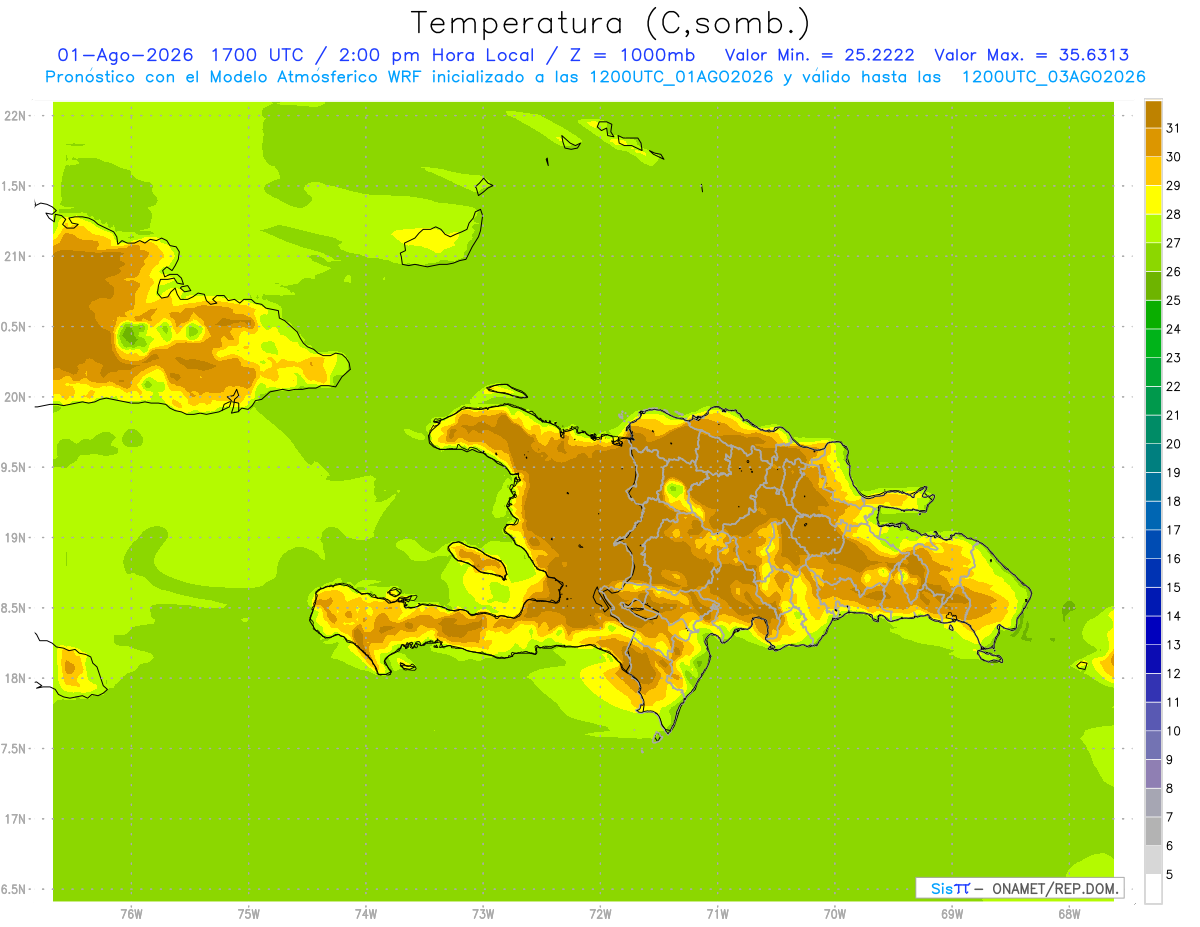
Task: Click the legend value 20
Action: pos(1174,444)
